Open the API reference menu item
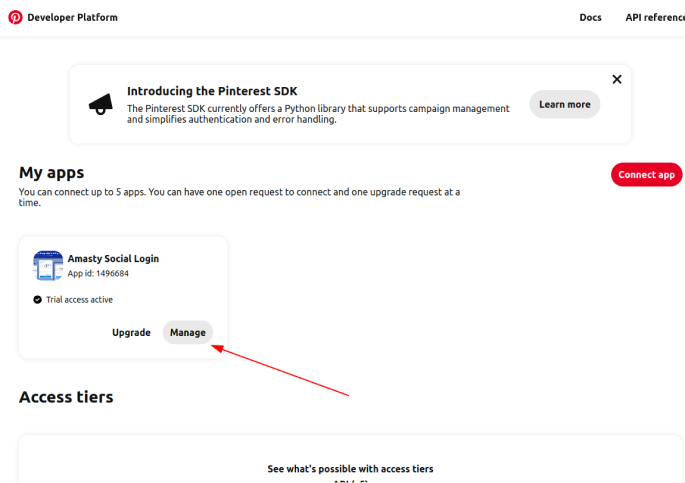 [x=655, y=17]
